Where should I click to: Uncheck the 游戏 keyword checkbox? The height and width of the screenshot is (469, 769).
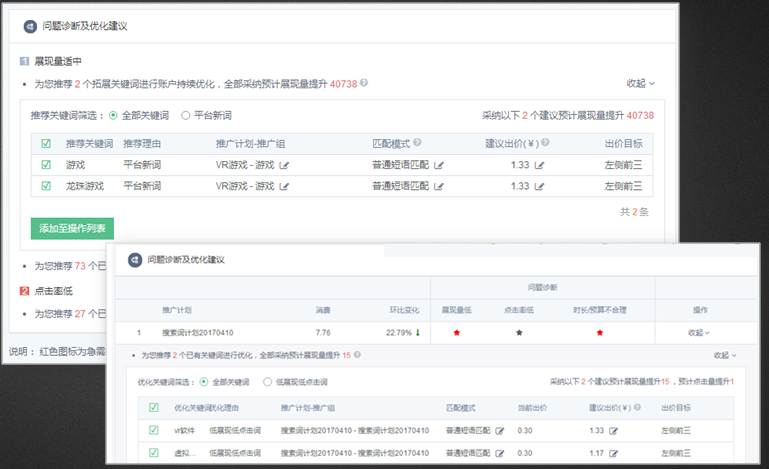(x=46, y=165)
